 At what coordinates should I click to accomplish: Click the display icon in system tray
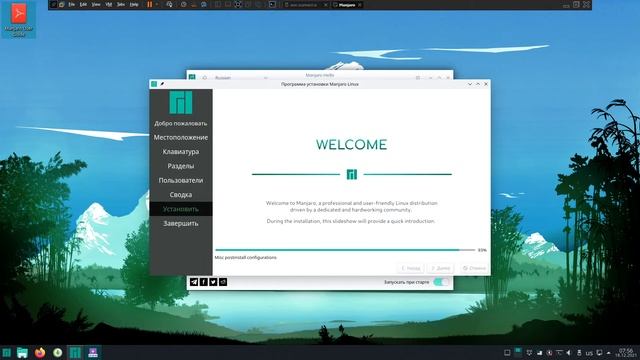[599, 353]
